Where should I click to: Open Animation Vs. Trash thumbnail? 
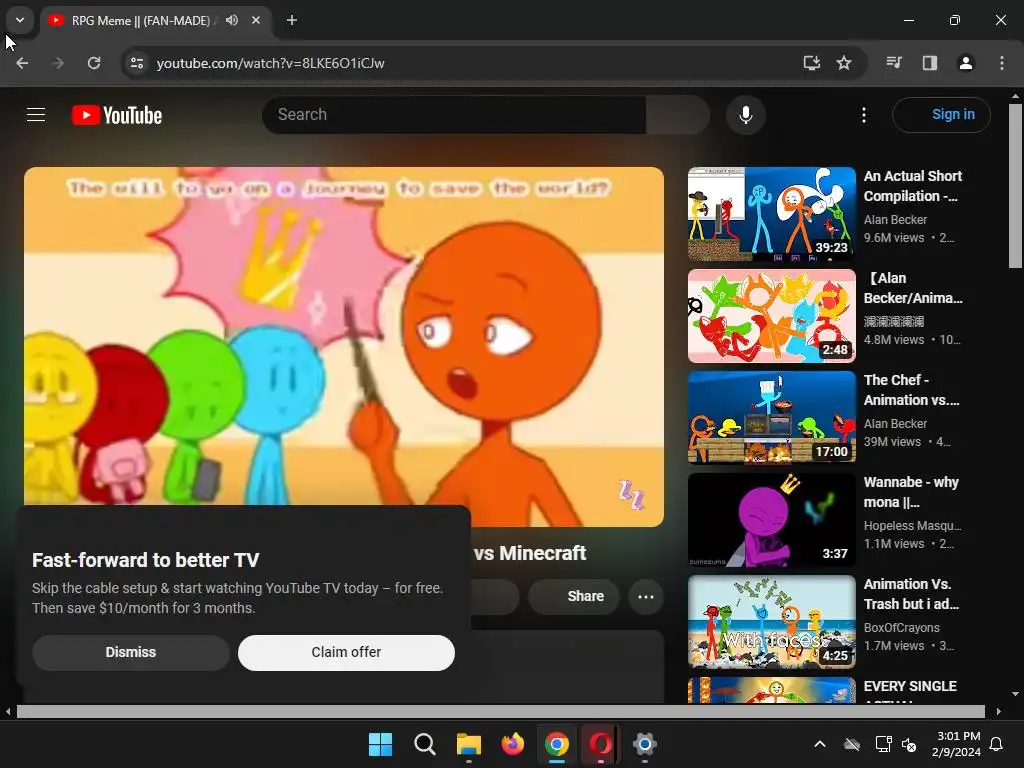pos(771,622)
